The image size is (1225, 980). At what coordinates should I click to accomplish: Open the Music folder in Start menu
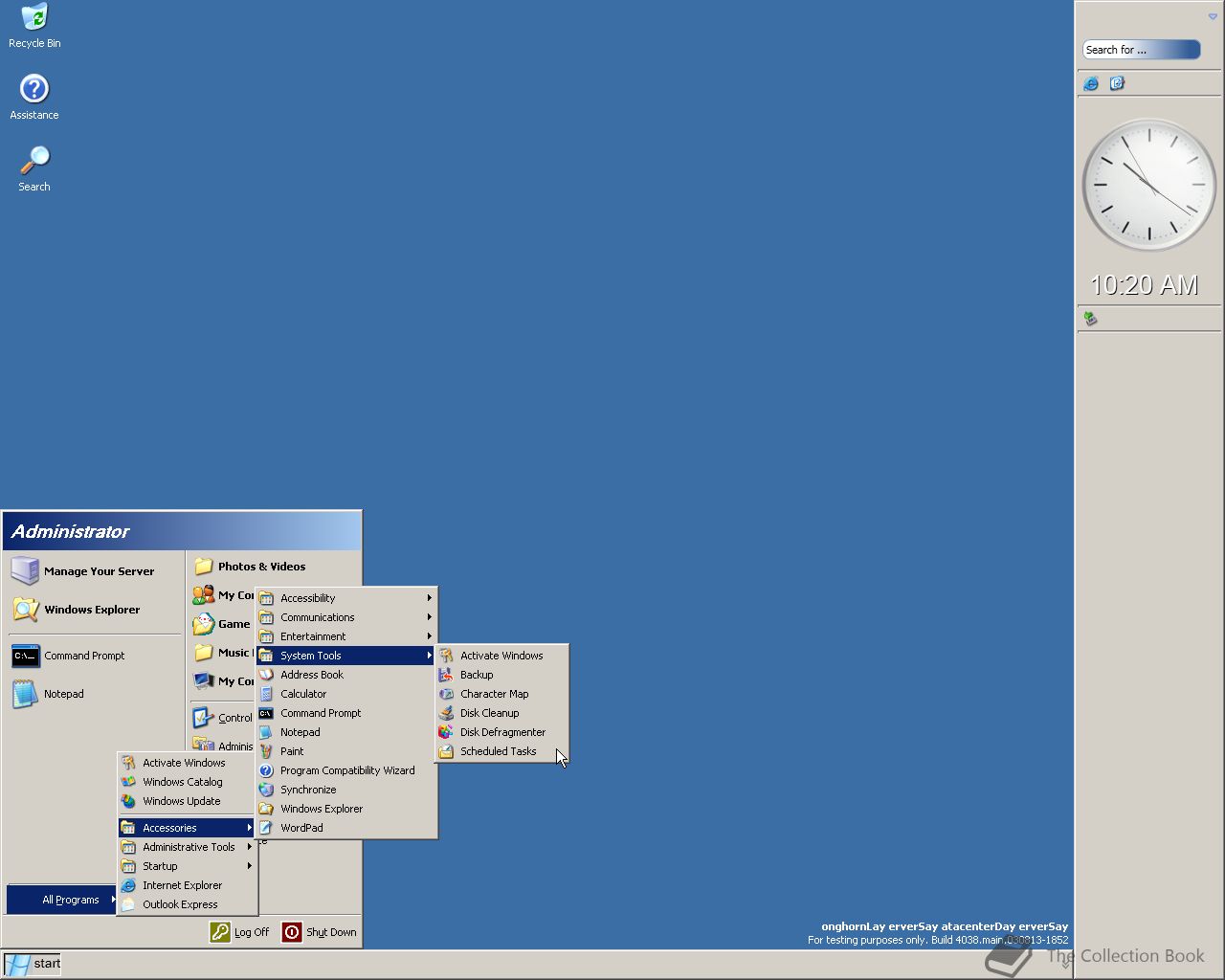223,653
